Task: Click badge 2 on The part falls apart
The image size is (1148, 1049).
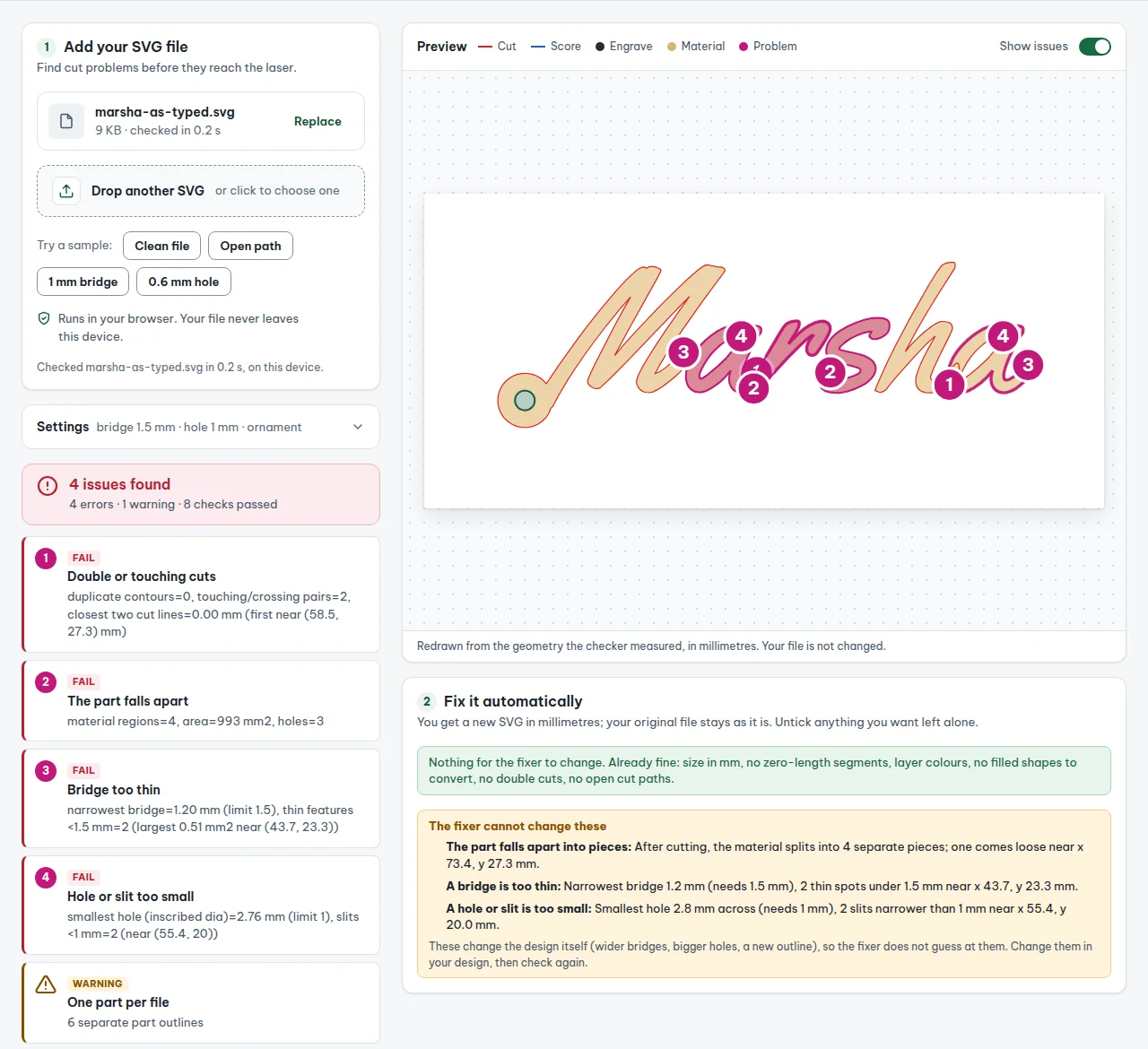Action: pyautogui.click(x=46, y=681)
